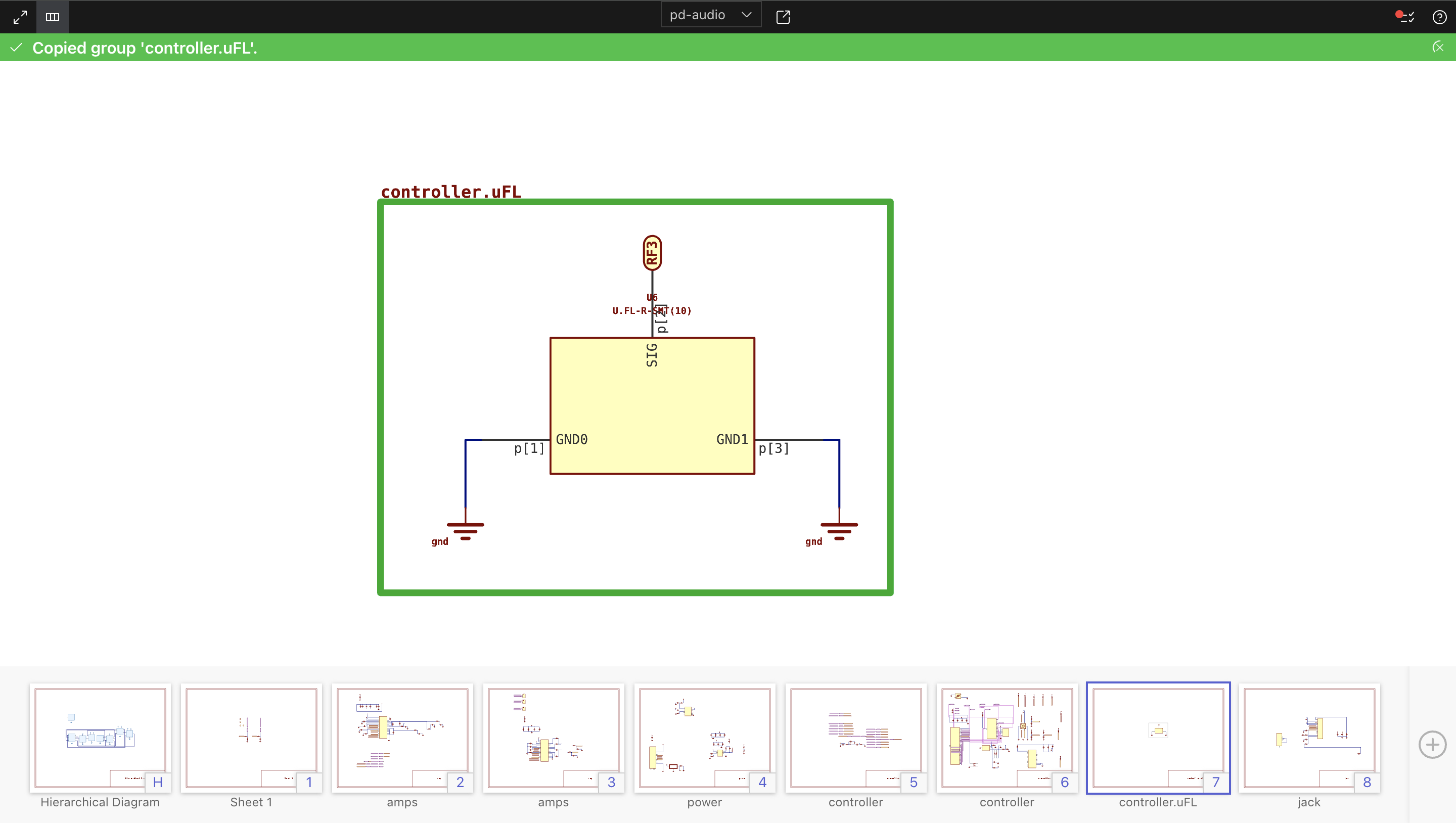This screenshot has height=823, width=1456.
Task: Click the RF3 net label symbol
Action: [652, 253]
